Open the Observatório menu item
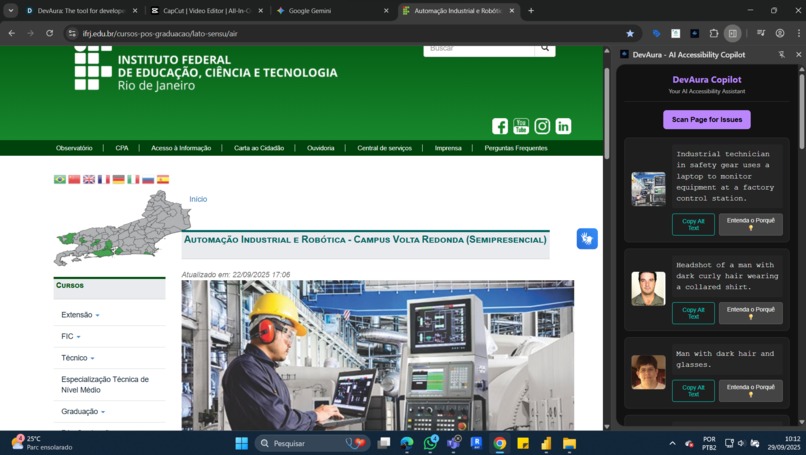 74,148
